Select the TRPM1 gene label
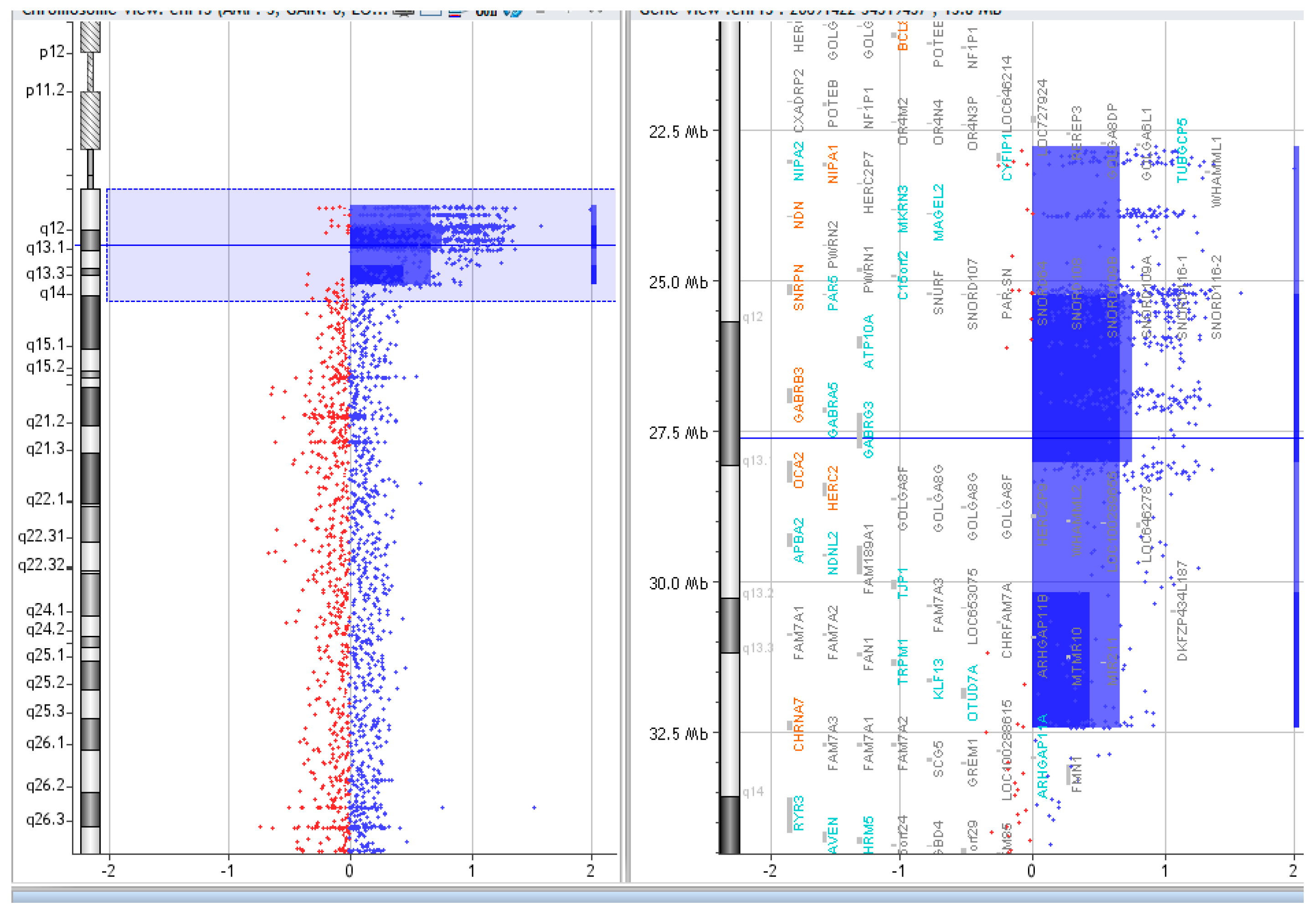 tap(902, 662)
